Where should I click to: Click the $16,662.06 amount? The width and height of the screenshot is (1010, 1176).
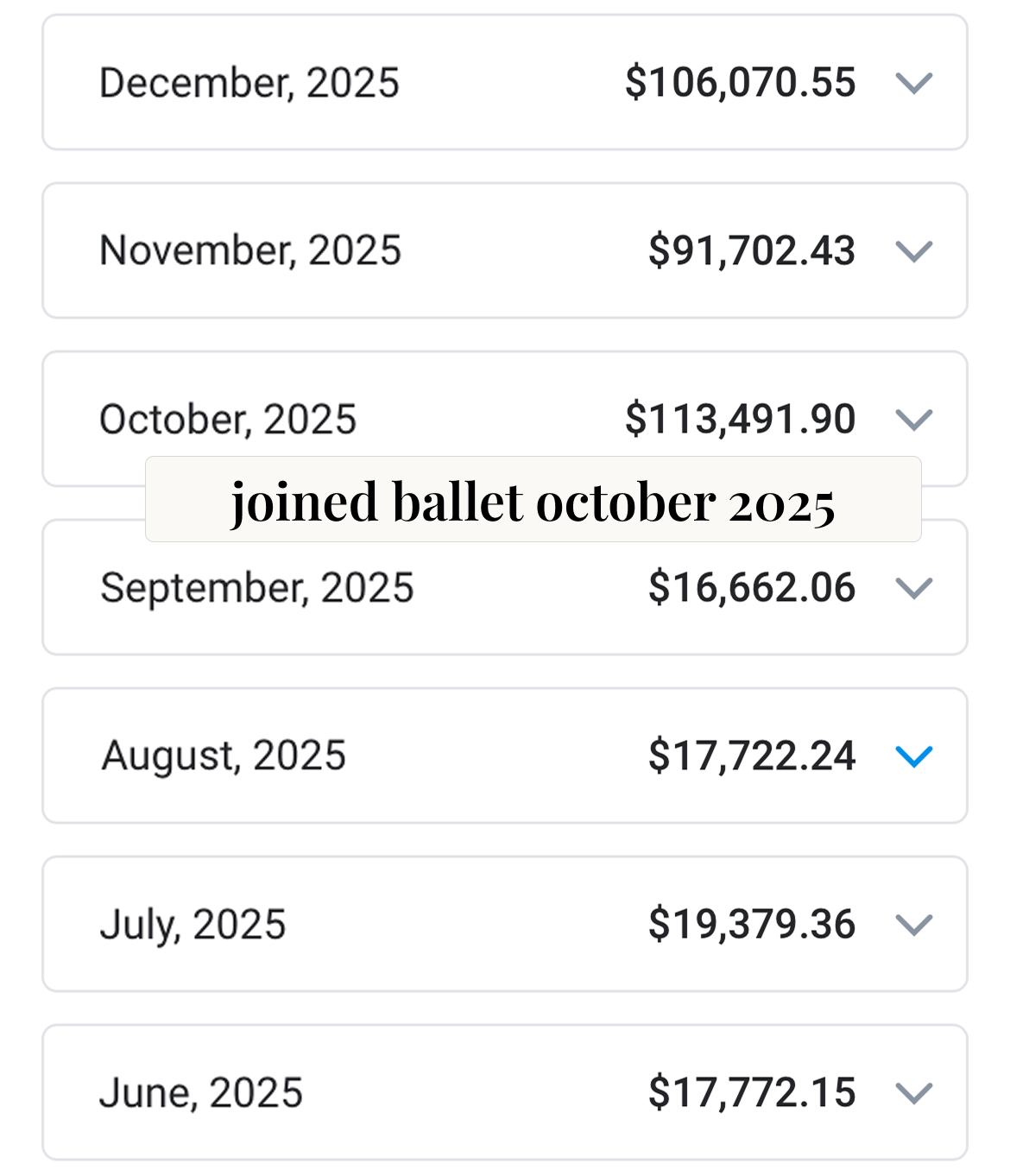point(752,588)
